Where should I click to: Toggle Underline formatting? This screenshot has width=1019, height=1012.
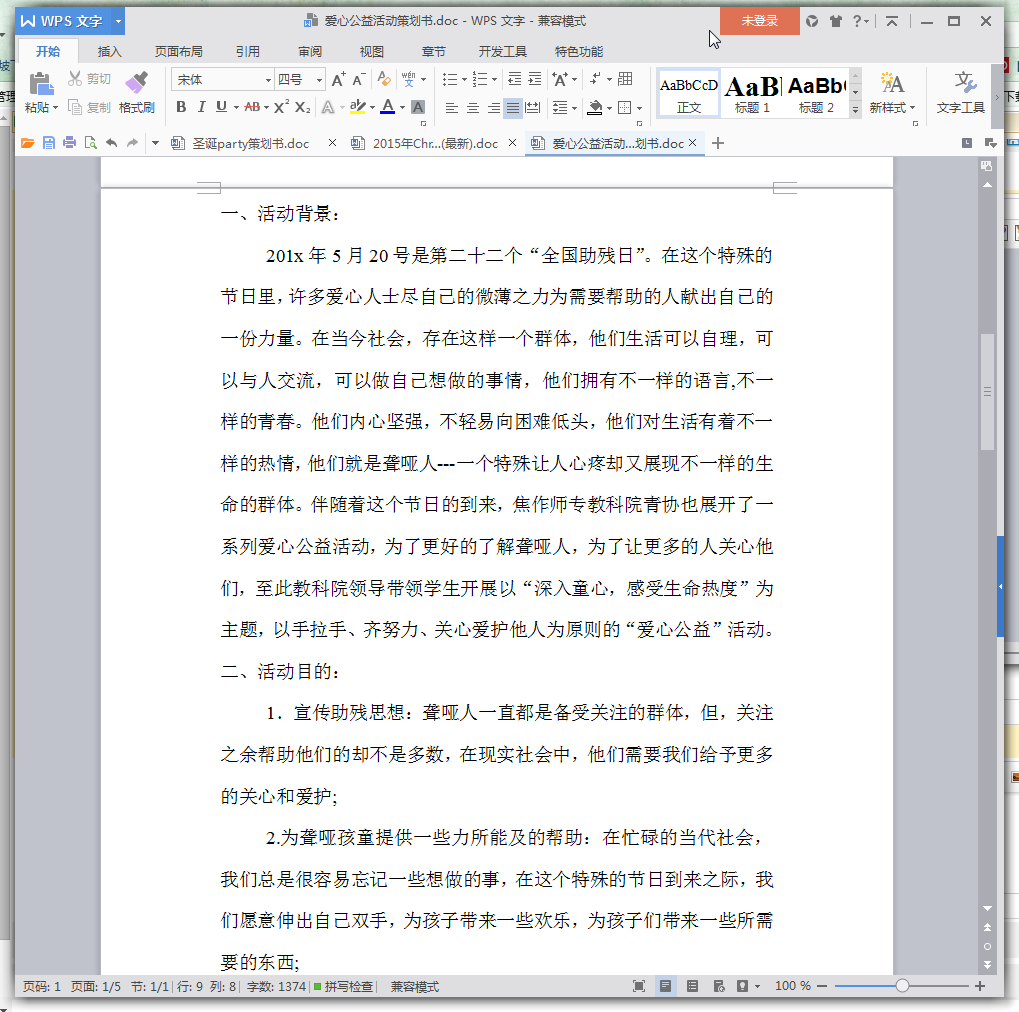point(222,107)
